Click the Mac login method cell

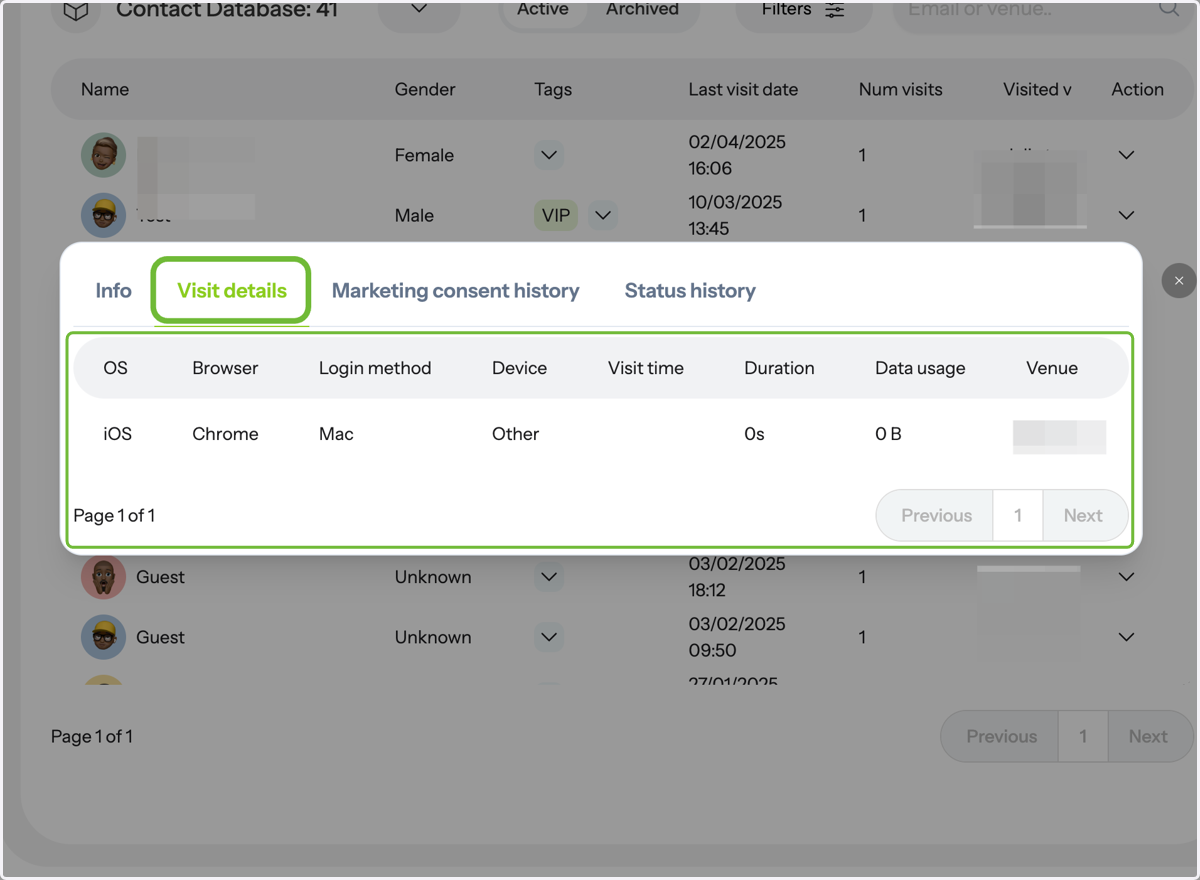point(336,434)
